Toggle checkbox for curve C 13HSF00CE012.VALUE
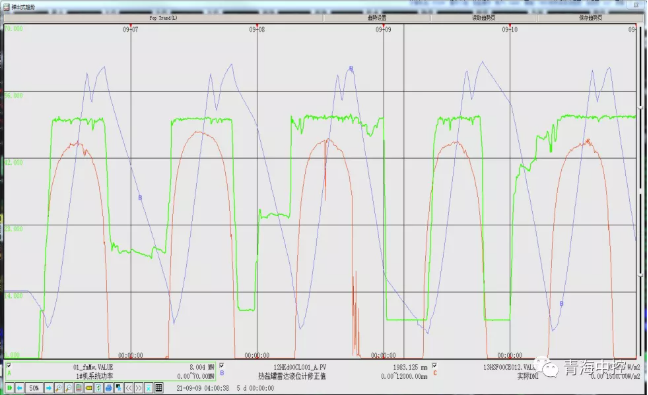 [x=434, y=366]
